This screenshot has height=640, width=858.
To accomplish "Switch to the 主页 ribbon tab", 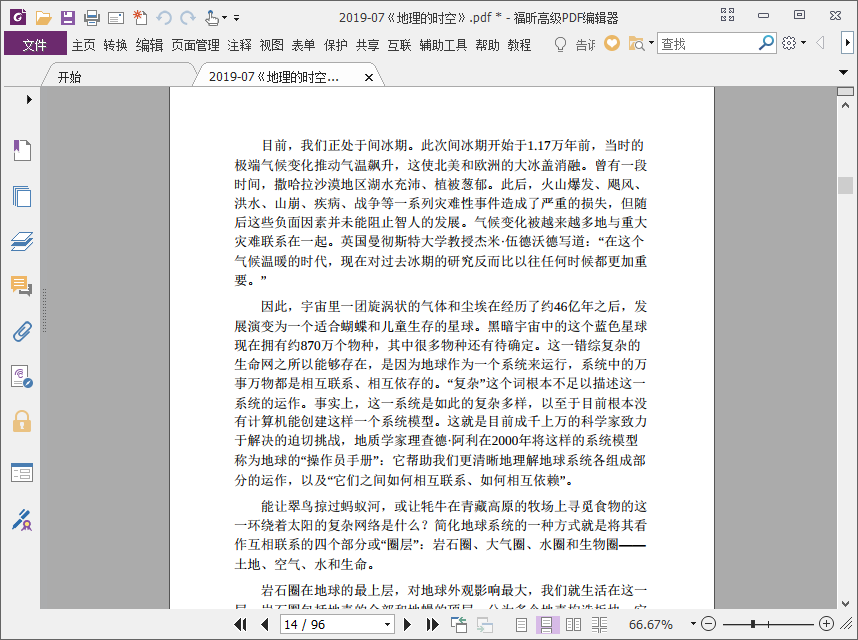I will coord(84,45).
